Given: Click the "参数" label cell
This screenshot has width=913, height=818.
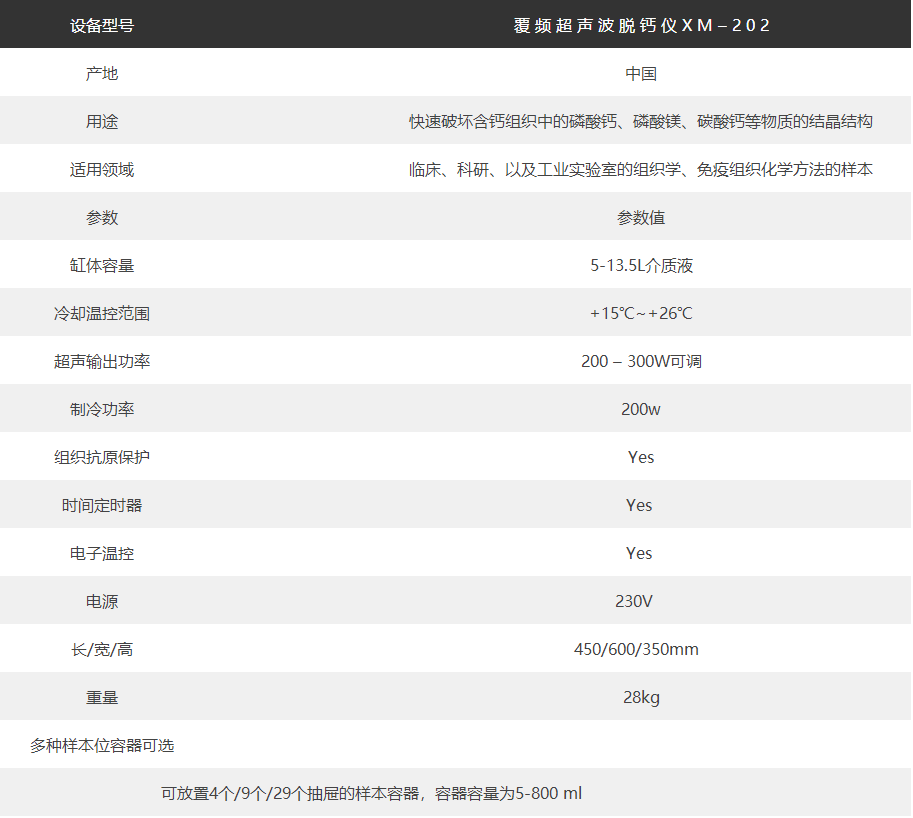Looking at the screenshot, I should [x=102, y=218].
